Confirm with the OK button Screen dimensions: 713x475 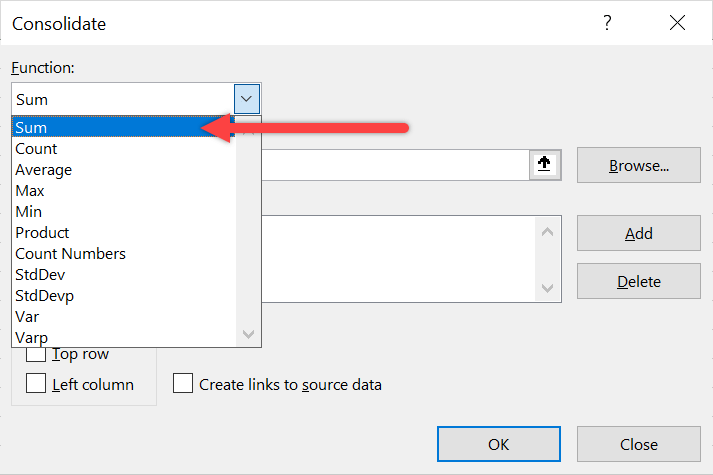499,444
